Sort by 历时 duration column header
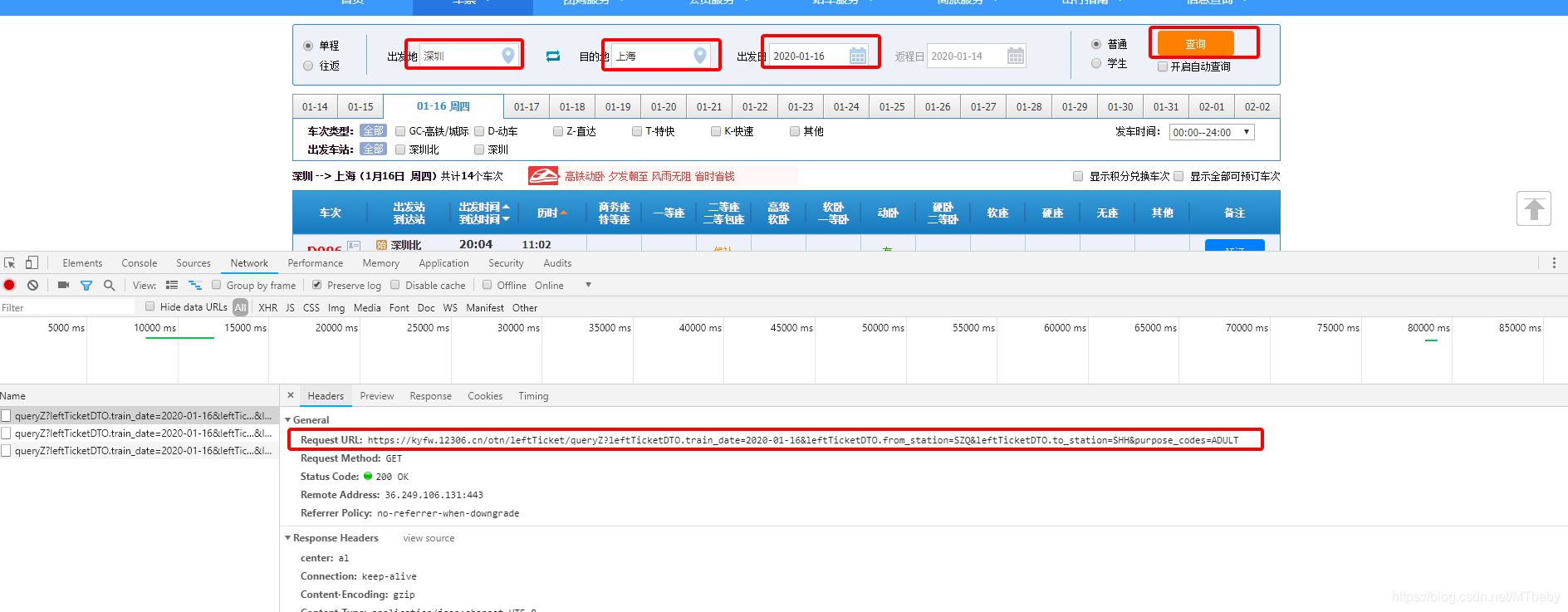 coord(552,213)
